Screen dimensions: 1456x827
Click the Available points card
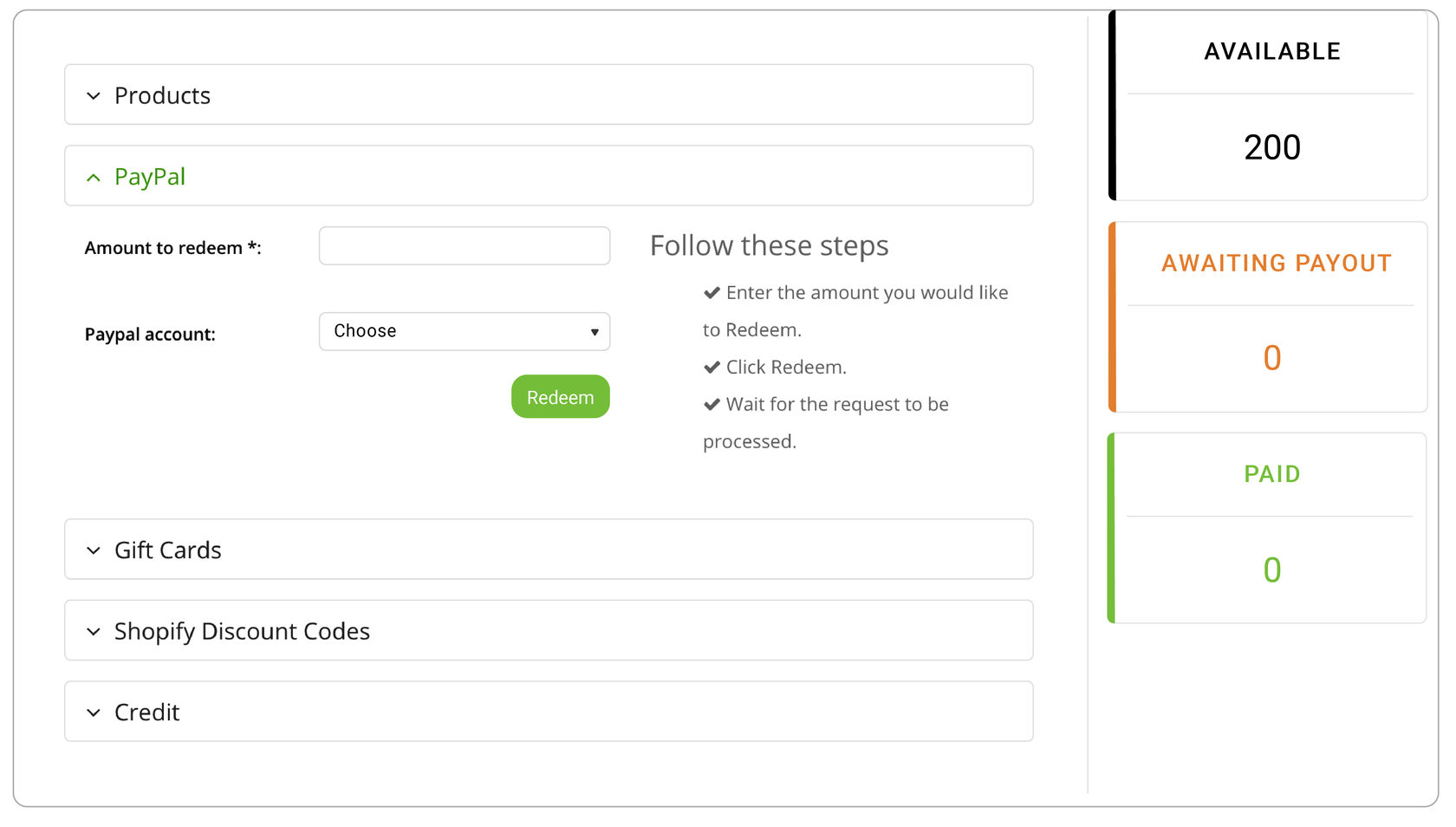tap(1271, 106)
